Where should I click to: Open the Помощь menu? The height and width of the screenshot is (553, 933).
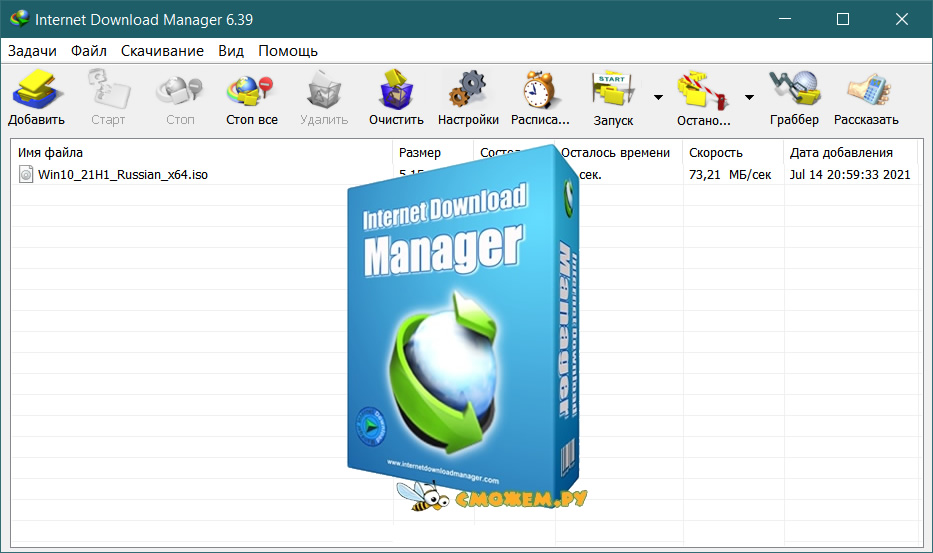coord(288,51)
